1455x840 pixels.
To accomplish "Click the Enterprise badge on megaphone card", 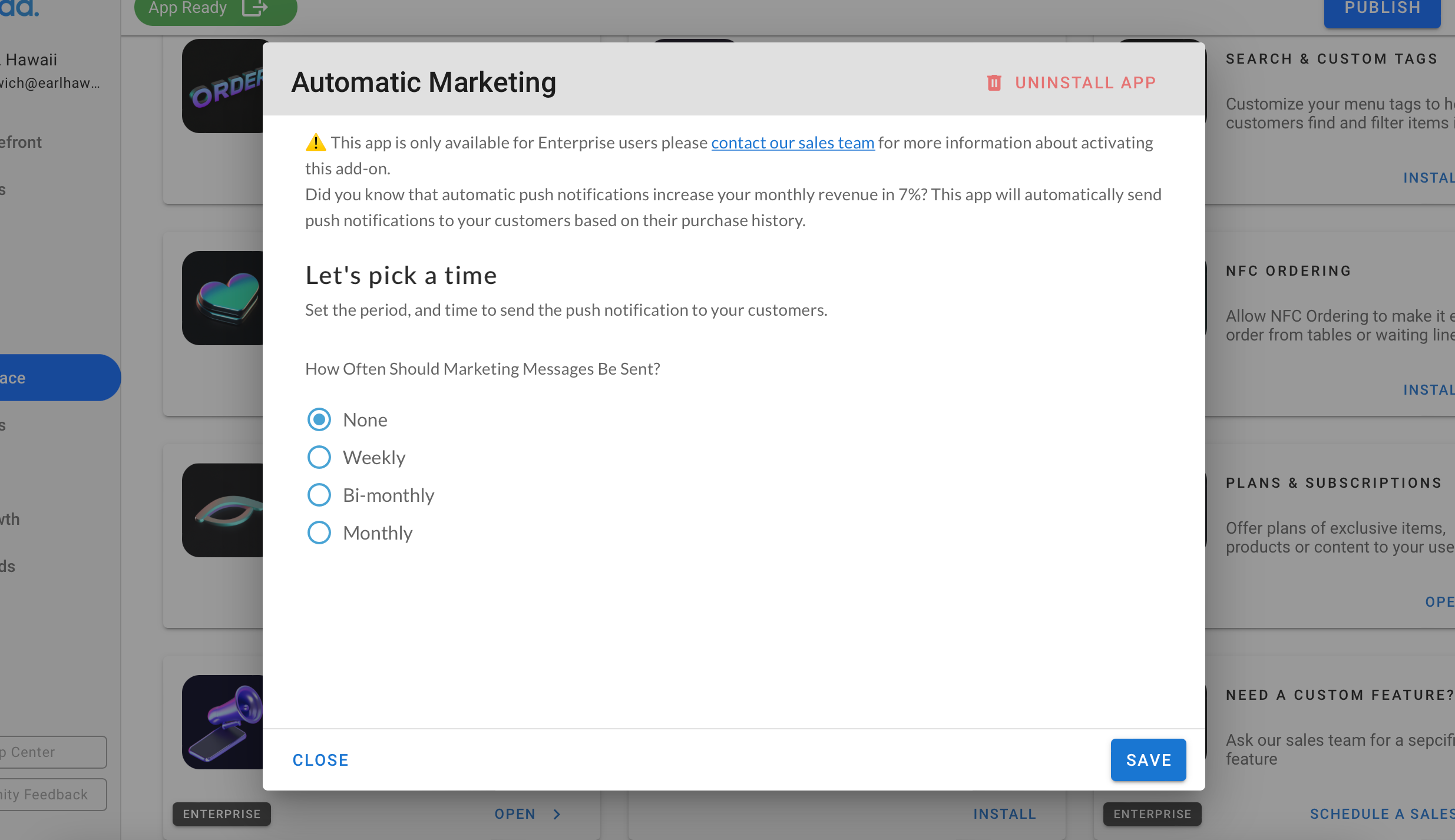I will tap(221, 814).
